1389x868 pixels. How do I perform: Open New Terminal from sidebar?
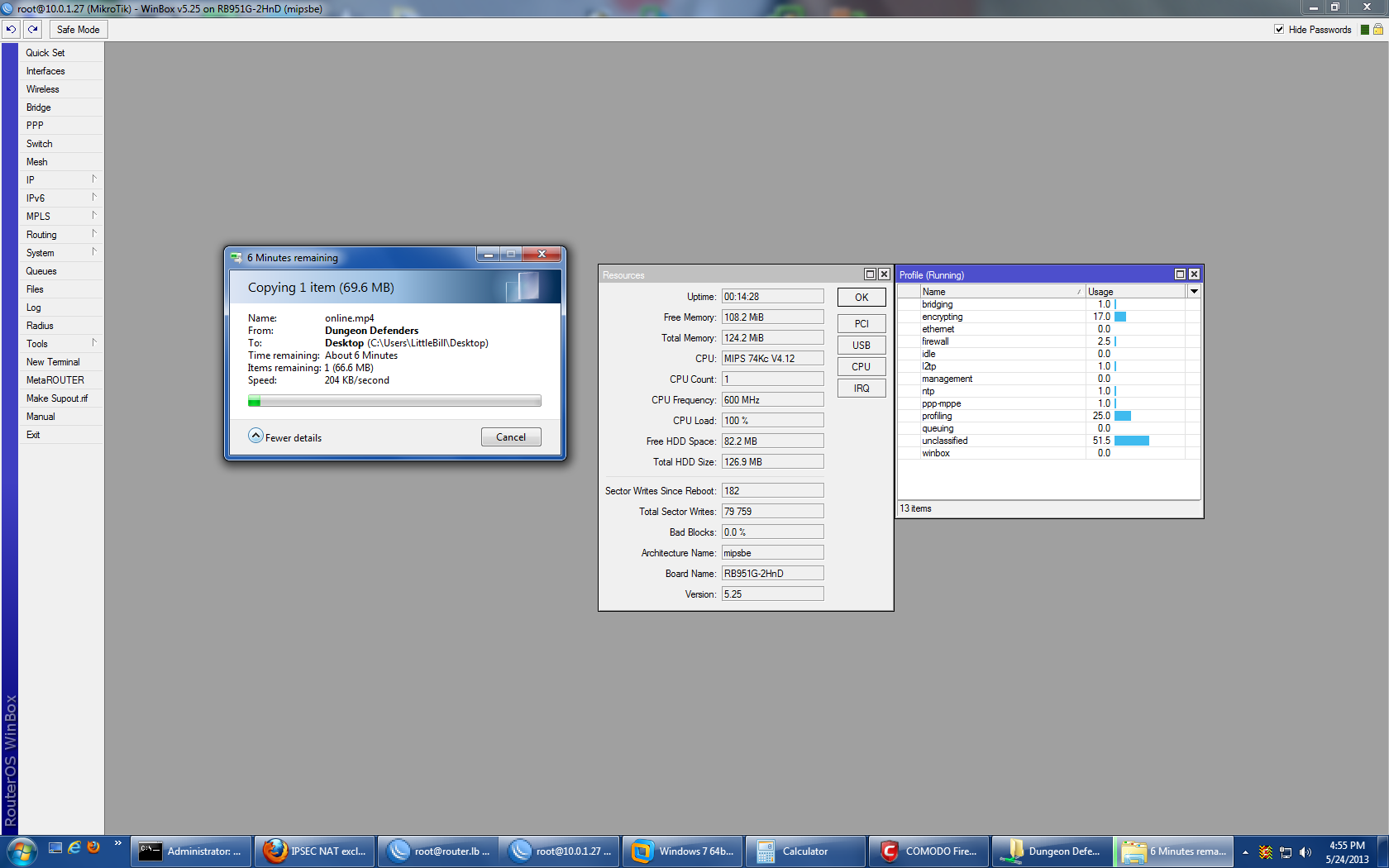(62, 362)
